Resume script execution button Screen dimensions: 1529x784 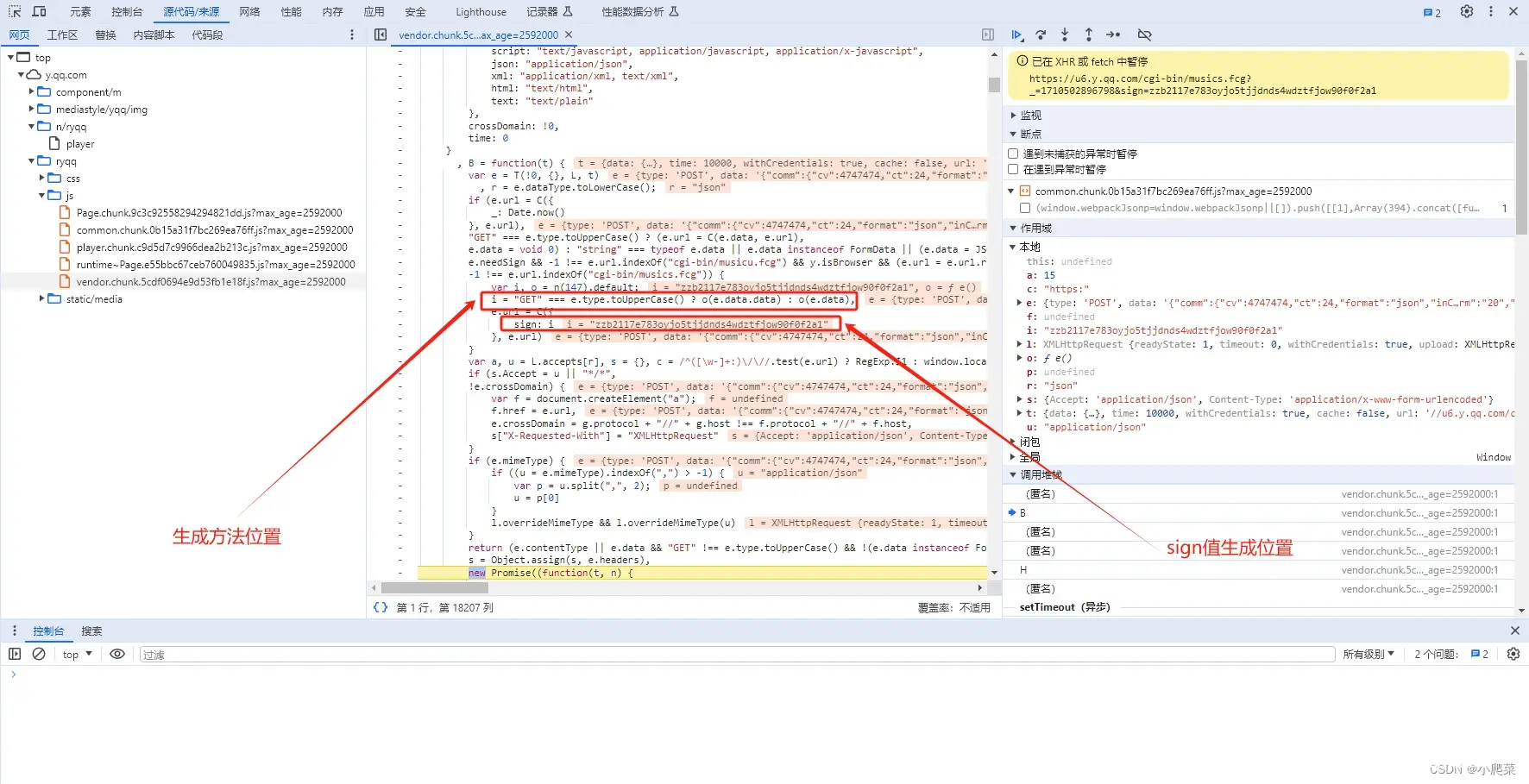click(x=1017, y=34)
